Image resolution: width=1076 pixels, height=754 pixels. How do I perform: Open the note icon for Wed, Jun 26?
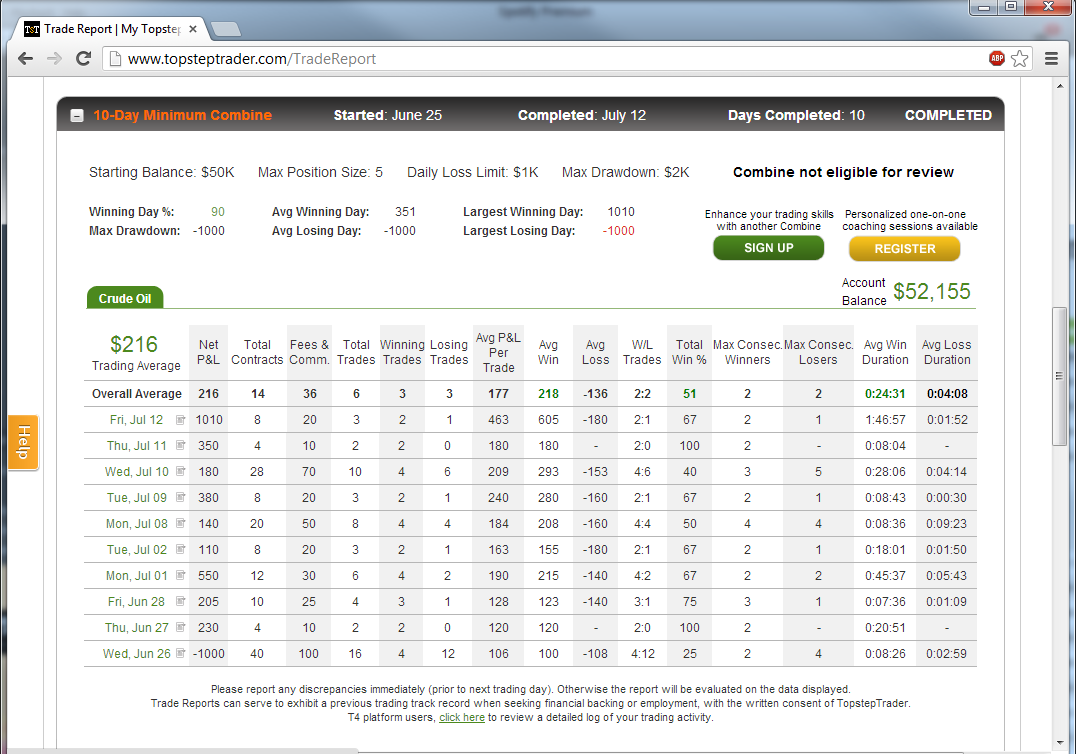[x=180, y=653]
